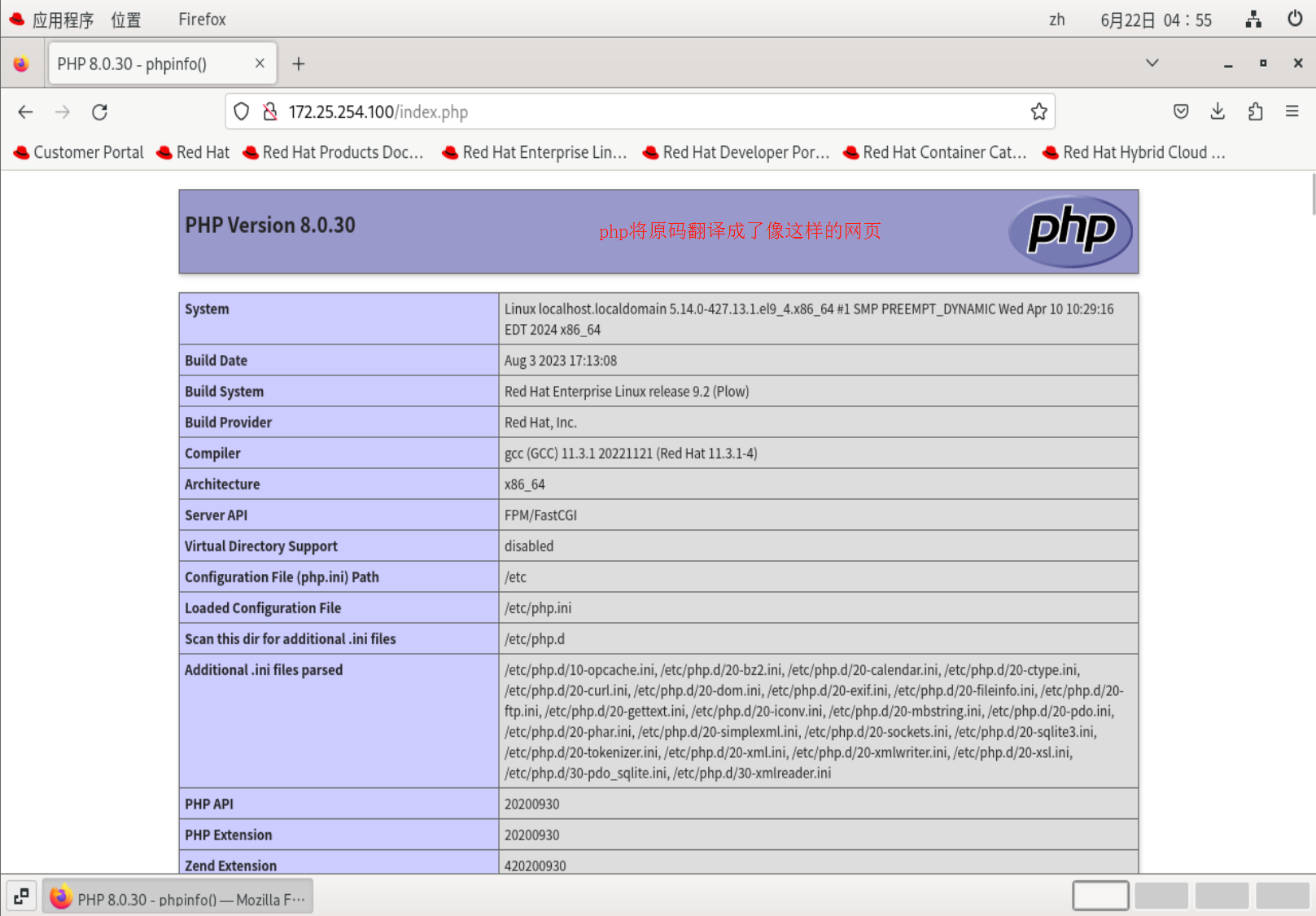Open the downloads panel

coord(1218,112)
